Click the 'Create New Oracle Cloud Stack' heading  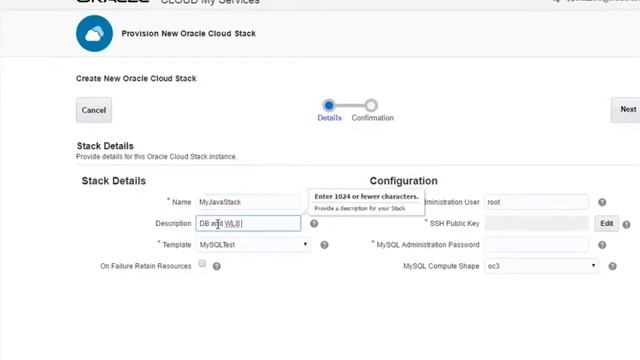(x=136, y=78)
